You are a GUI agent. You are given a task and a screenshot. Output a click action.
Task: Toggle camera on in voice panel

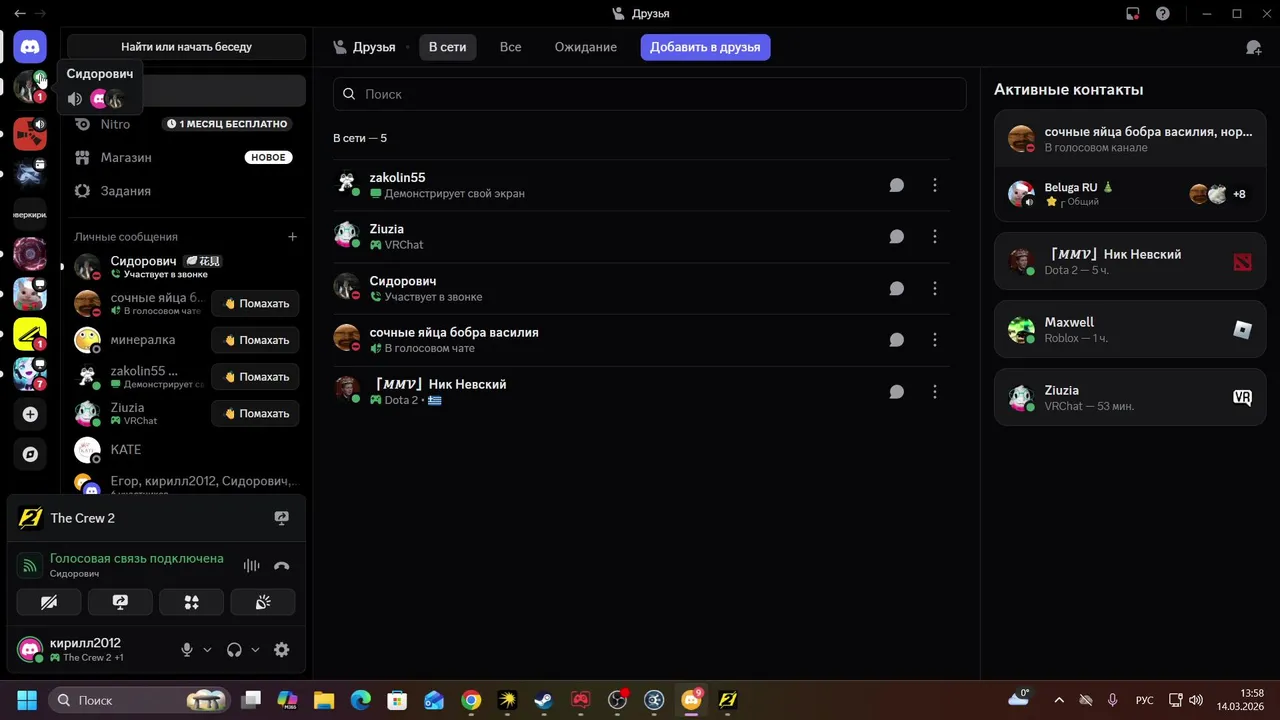(x=49, y=602)
